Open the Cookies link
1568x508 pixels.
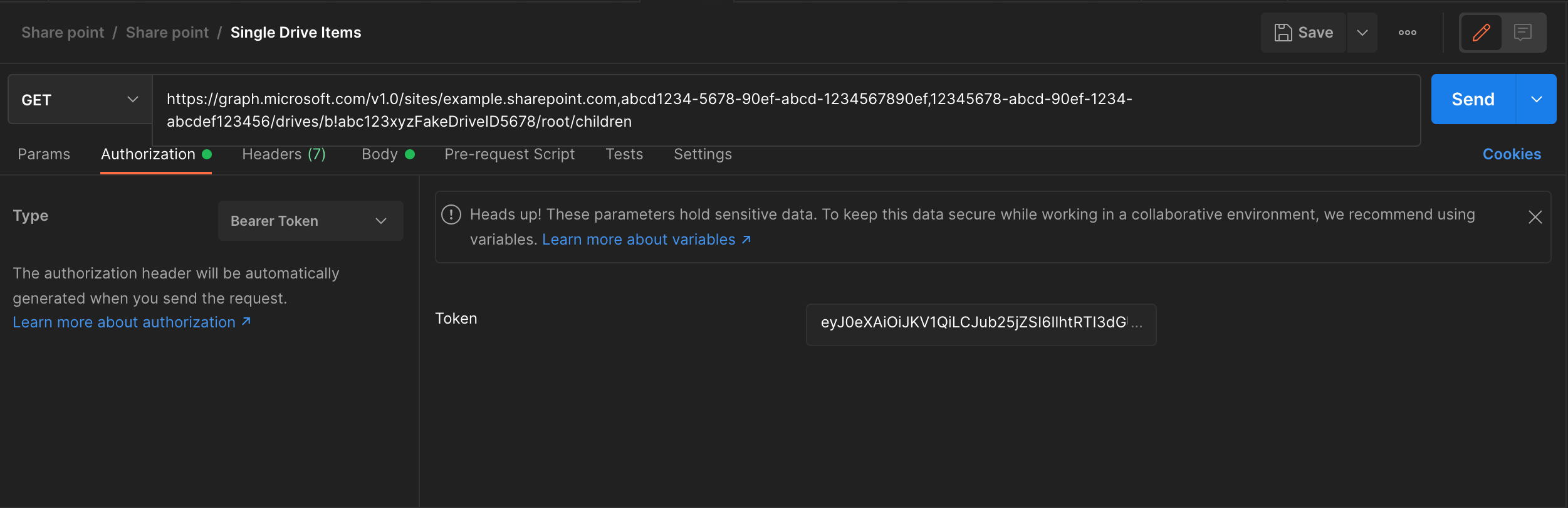tap(1512, 154)
